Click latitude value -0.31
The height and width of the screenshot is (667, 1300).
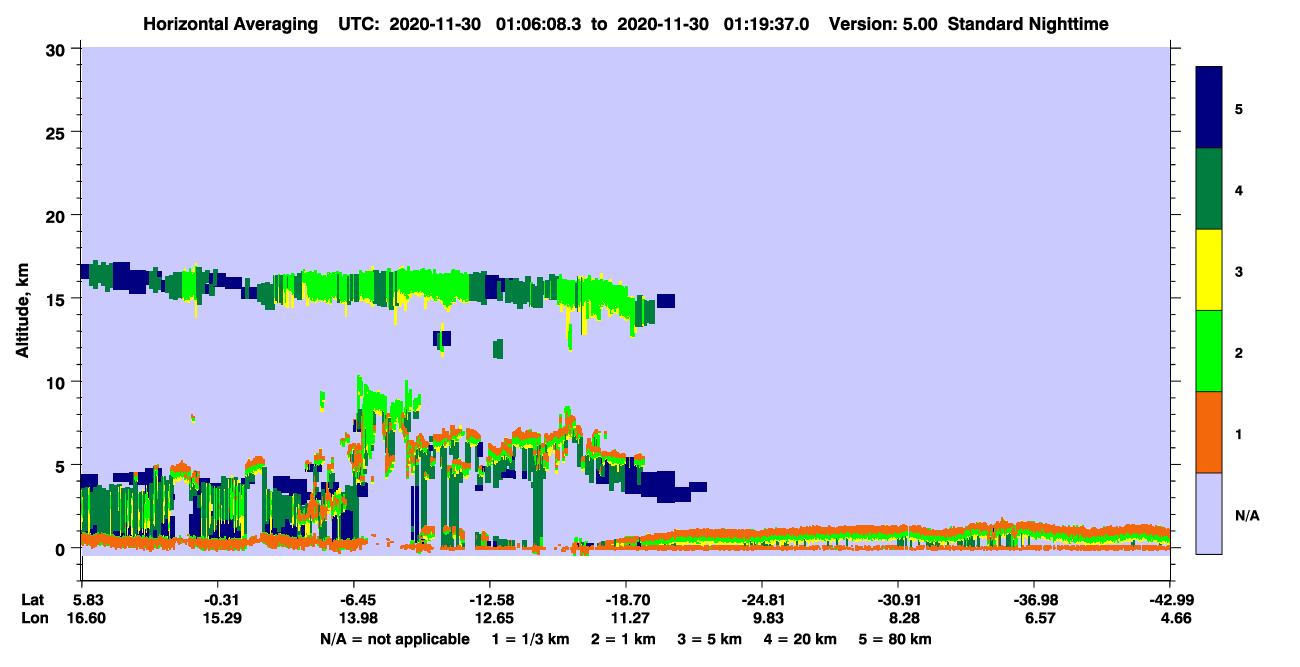tap(217, 600)
